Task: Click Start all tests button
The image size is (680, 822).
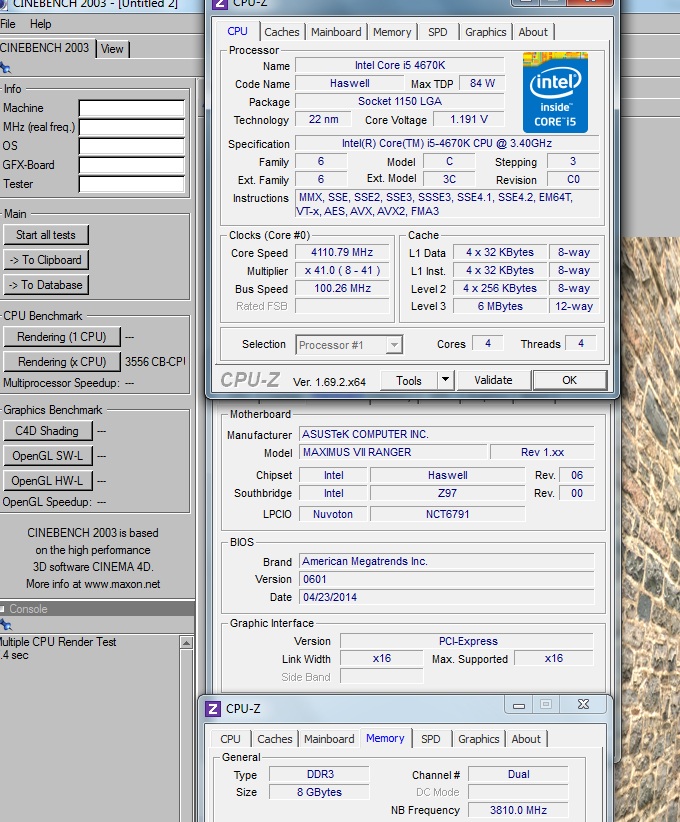Action: (x=46, y=235)
